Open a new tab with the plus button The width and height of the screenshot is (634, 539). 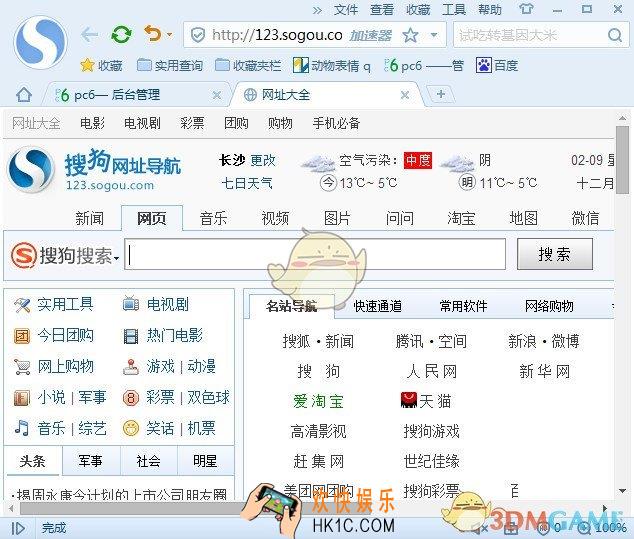pyautogui.click(x=441, y=94)
